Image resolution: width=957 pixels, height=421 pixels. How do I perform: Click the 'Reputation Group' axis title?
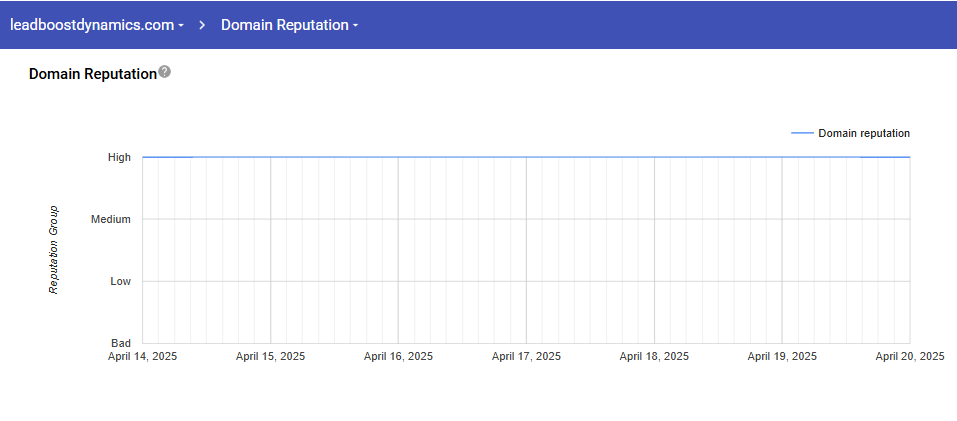pyautogui.click(x=54, y=250)
